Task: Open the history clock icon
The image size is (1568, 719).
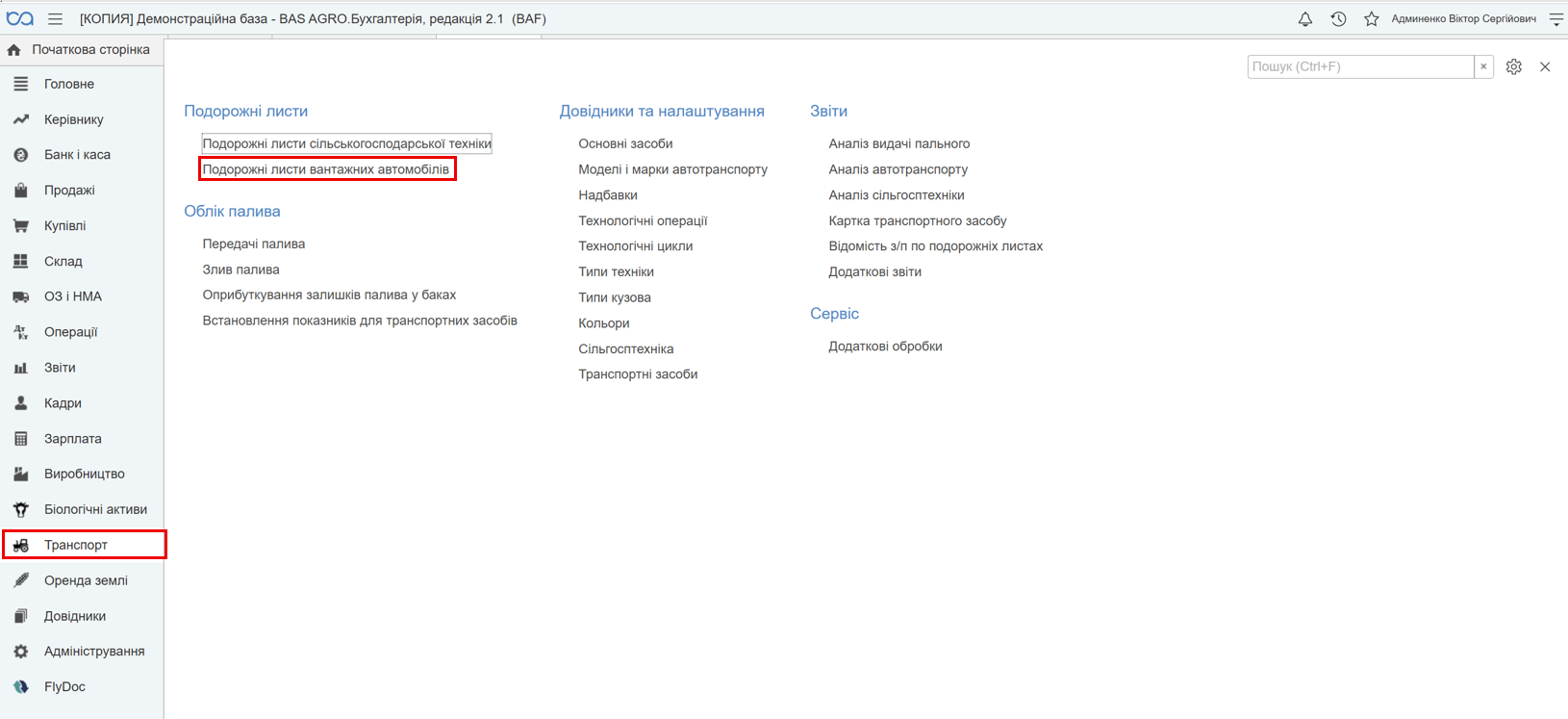Action: point(1338,18)
